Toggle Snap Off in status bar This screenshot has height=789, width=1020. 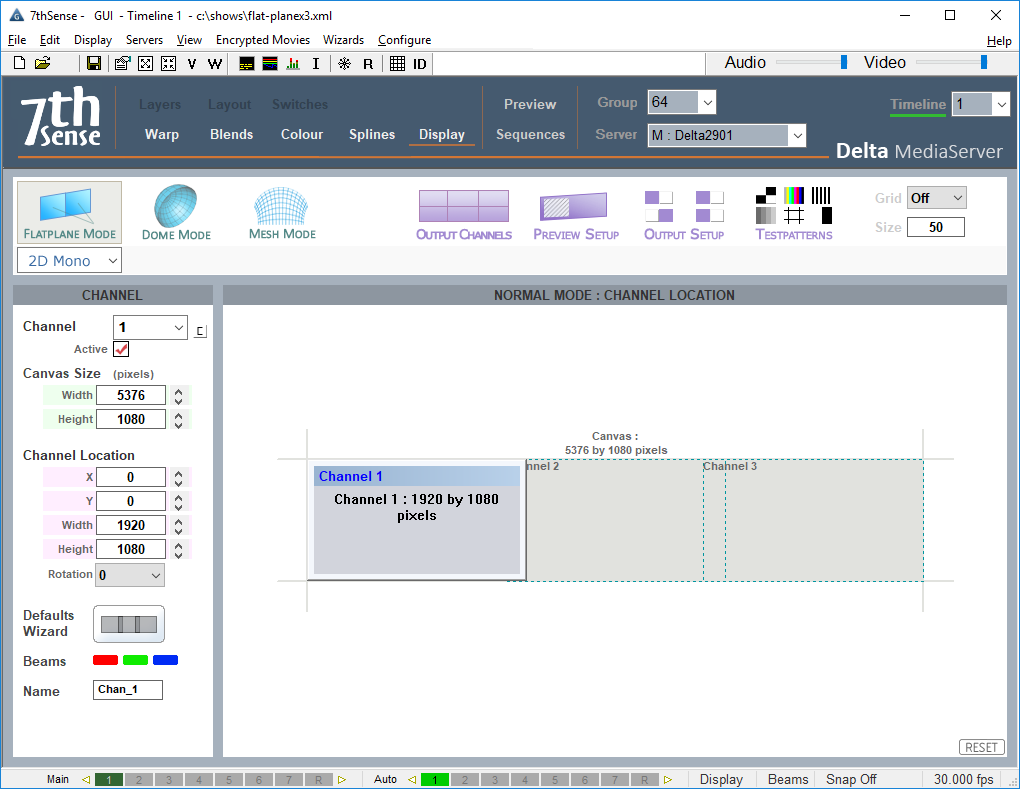(x=851, y=779)
